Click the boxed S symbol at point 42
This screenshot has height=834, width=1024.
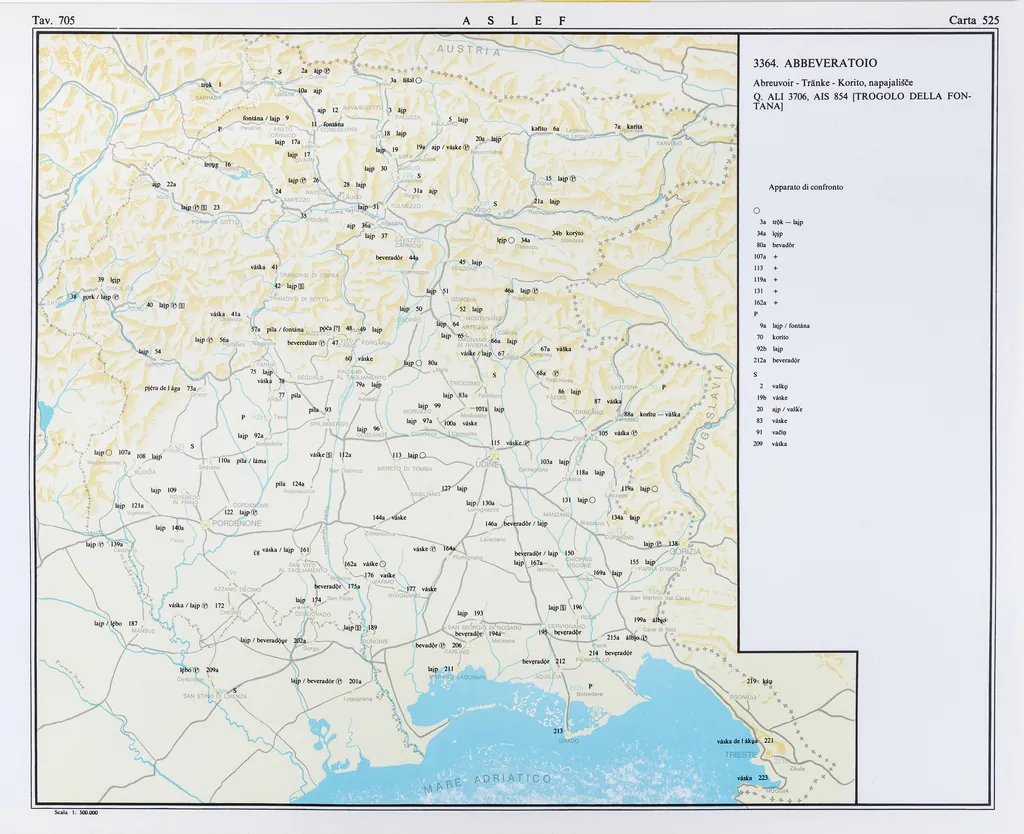(302, 286)
